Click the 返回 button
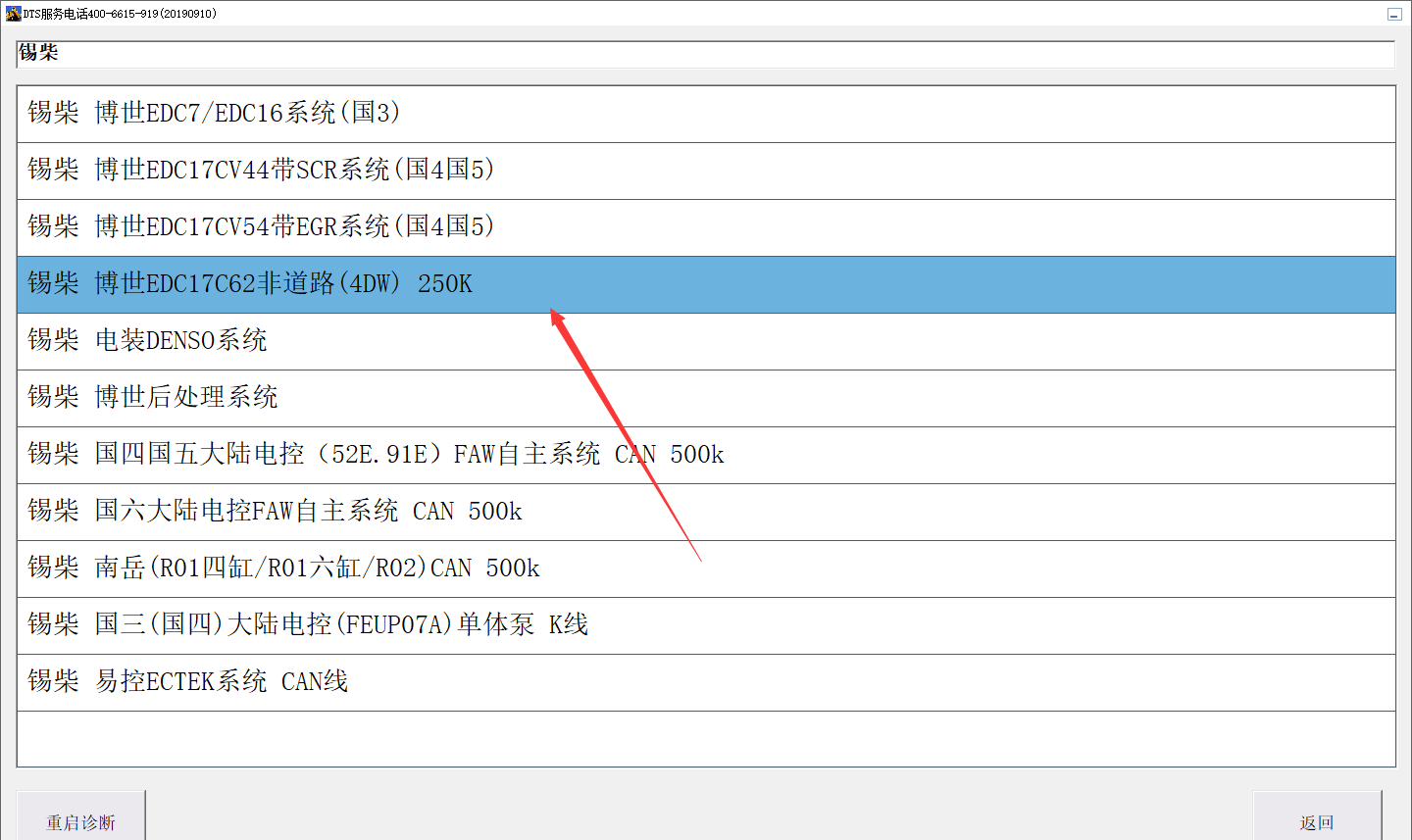This screenshot has height=840, width=1412. click(x=1317, y=816)
